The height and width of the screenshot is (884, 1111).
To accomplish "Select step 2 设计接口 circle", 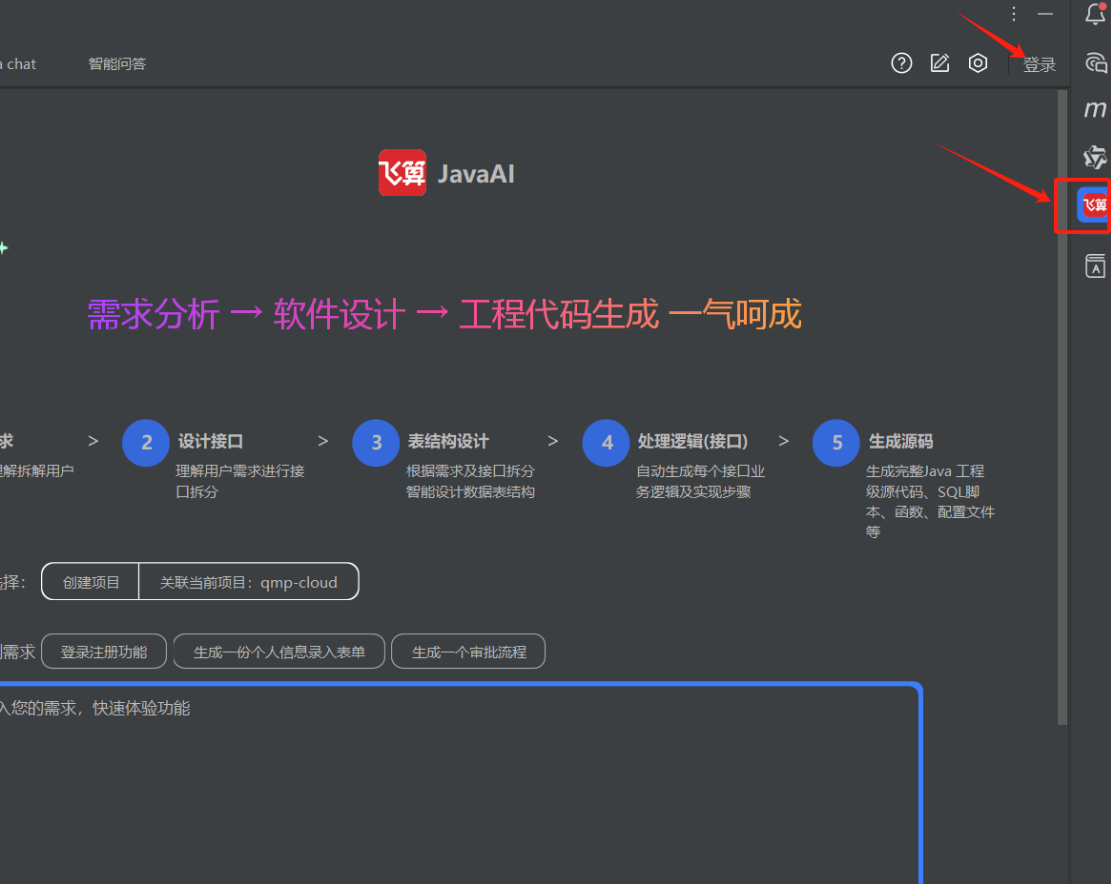I will (146, 443).
